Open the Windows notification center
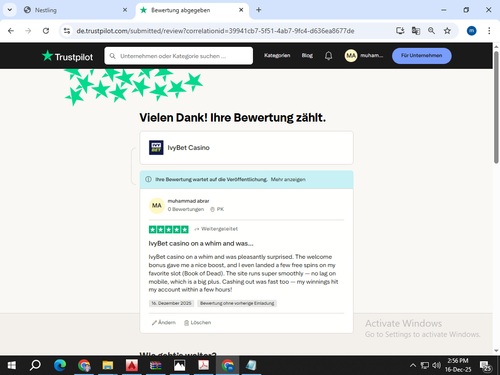This screenshot has width=500, height=375. click(x=485, y=366)
